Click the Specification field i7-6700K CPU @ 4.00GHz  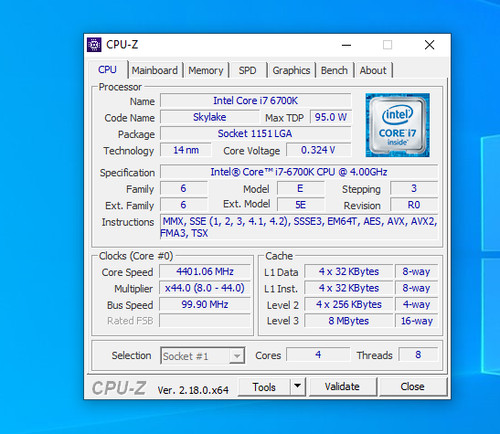click(299, 172)
